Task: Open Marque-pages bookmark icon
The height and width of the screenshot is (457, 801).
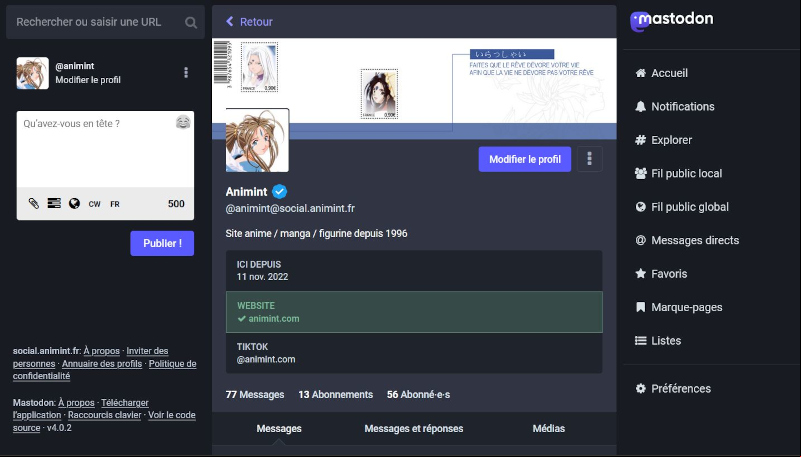Action: pos(641,307)
